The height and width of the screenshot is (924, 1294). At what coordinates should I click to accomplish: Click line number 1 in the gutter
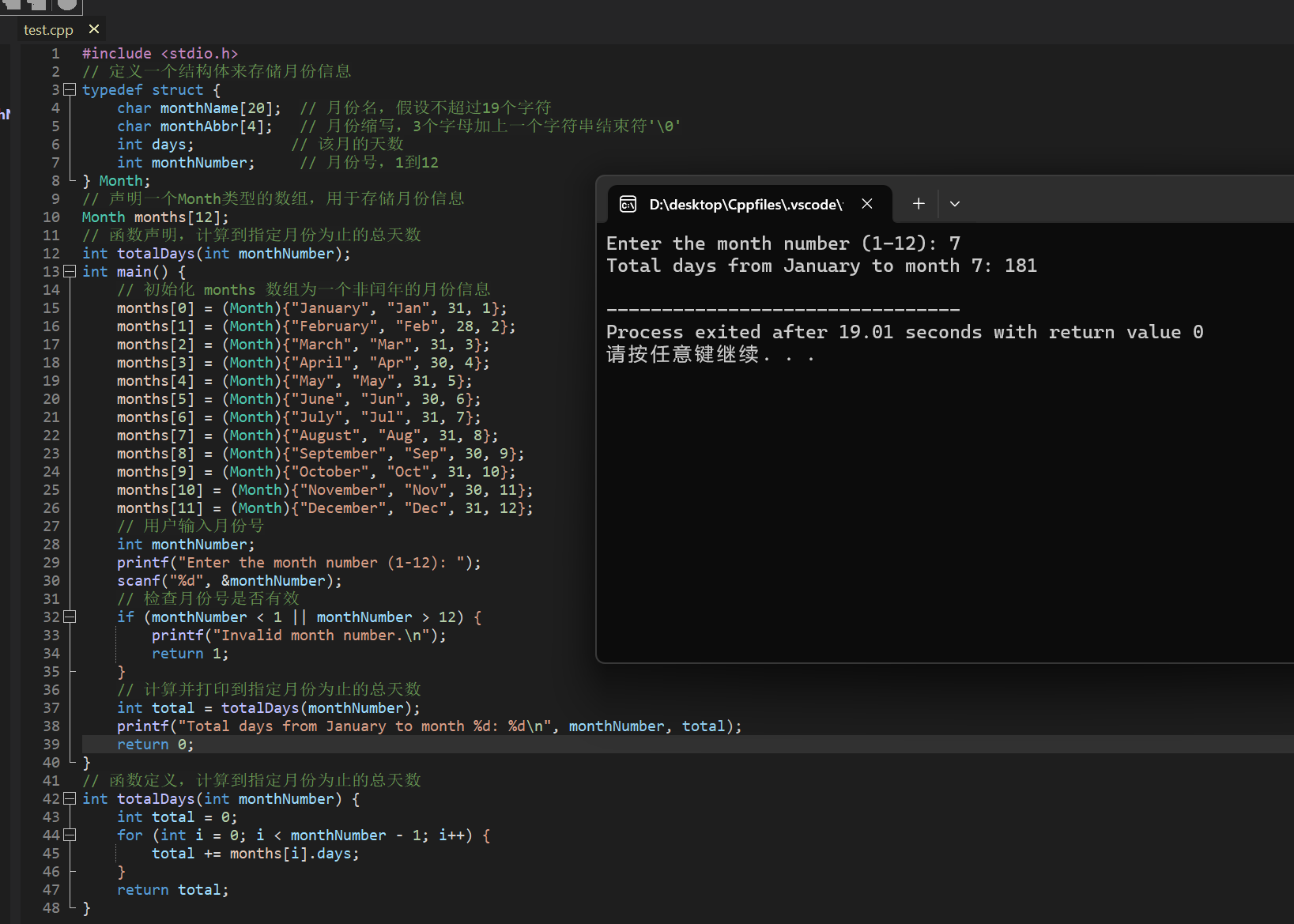pyautogui.click(x=55, y=53)
